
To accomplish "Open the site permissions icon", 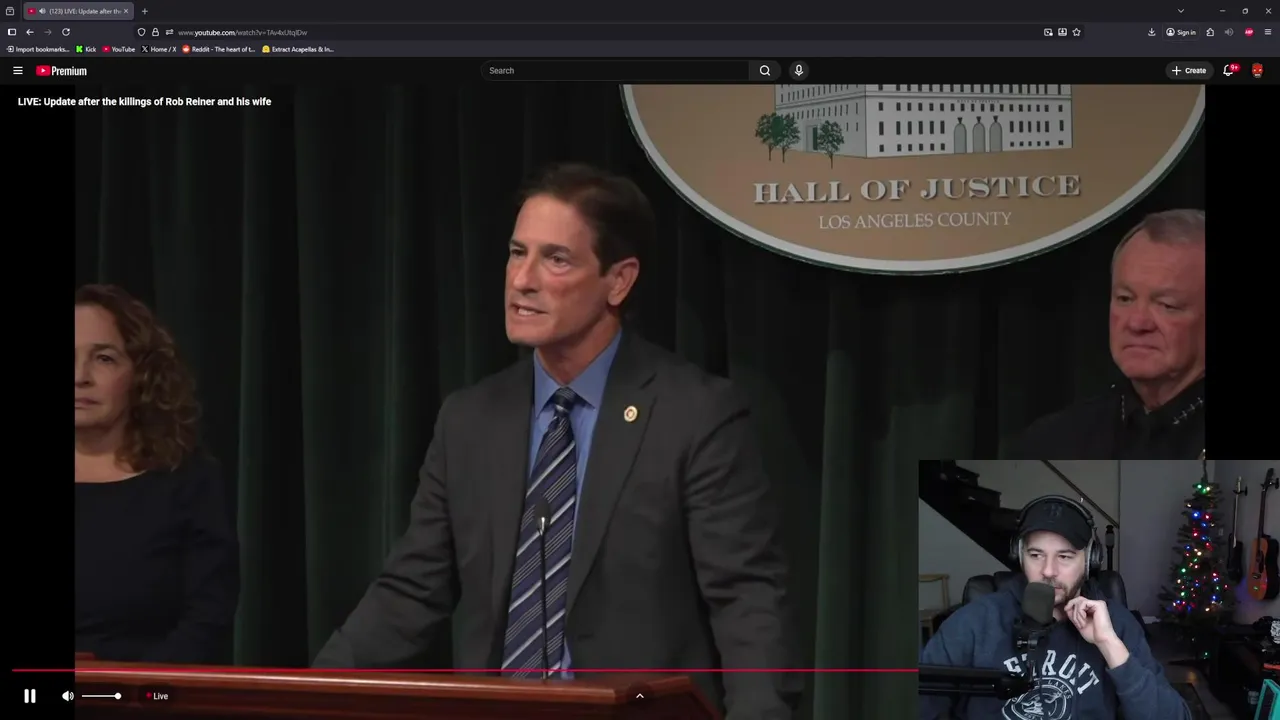I will [x=169, y=32].
